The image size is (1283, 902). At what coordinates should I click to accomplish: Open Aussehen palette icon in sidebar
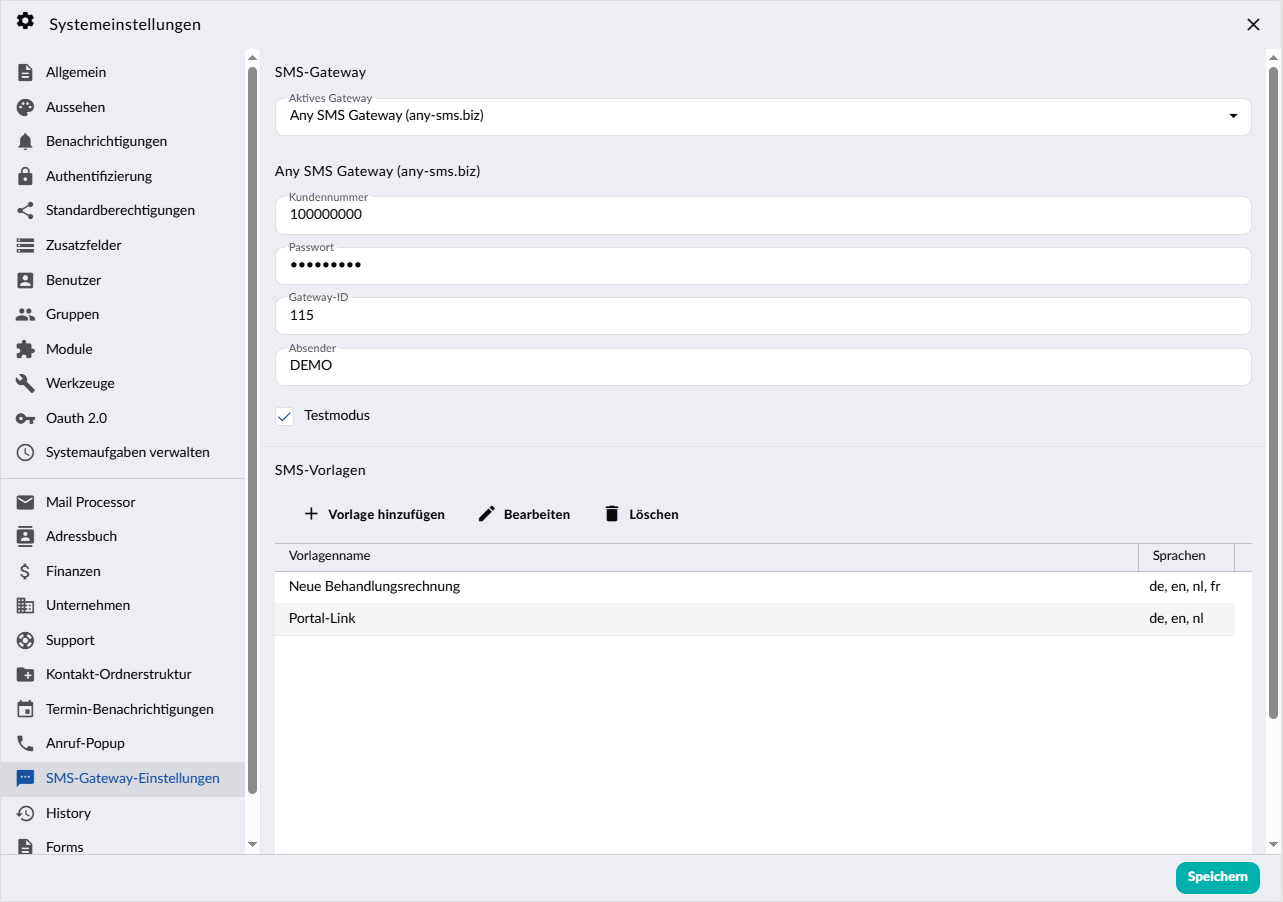coord(26,107)
